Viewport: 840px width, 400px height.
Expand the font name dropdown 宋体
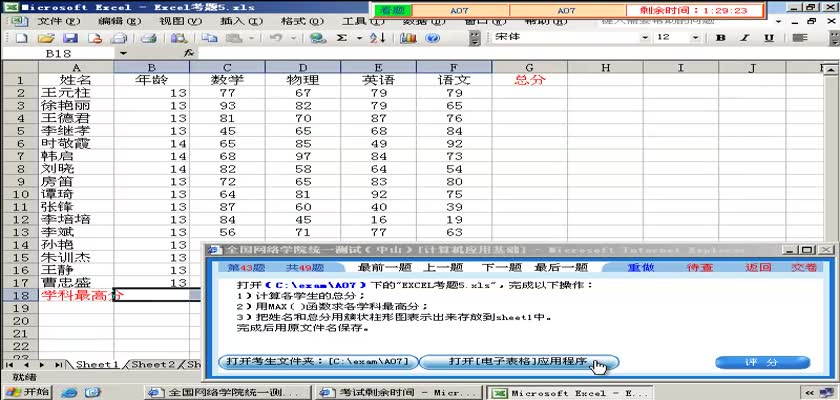pyautogui.click(x=644, y=37)
